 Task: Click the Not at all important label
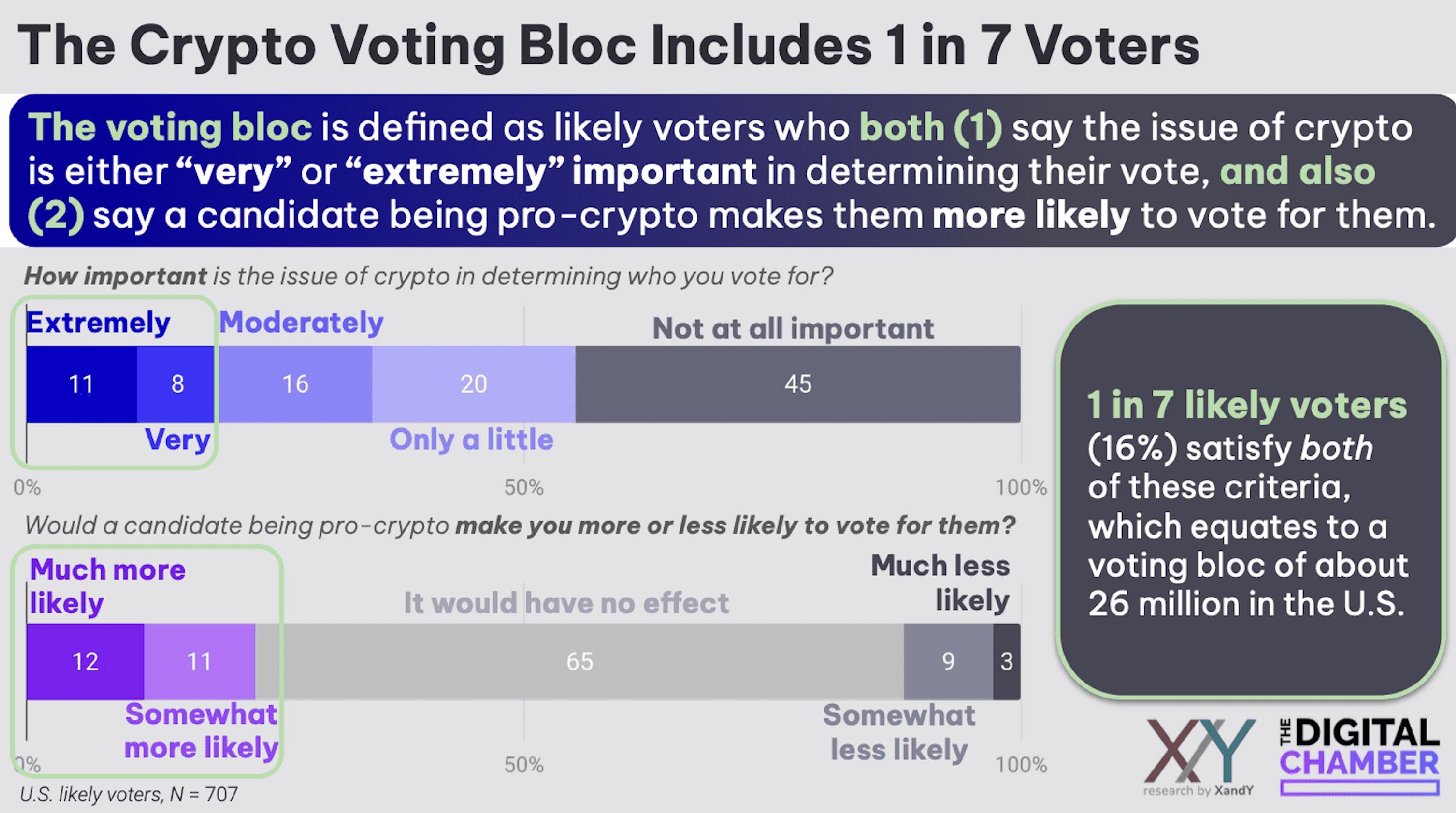tap(793, 329)
